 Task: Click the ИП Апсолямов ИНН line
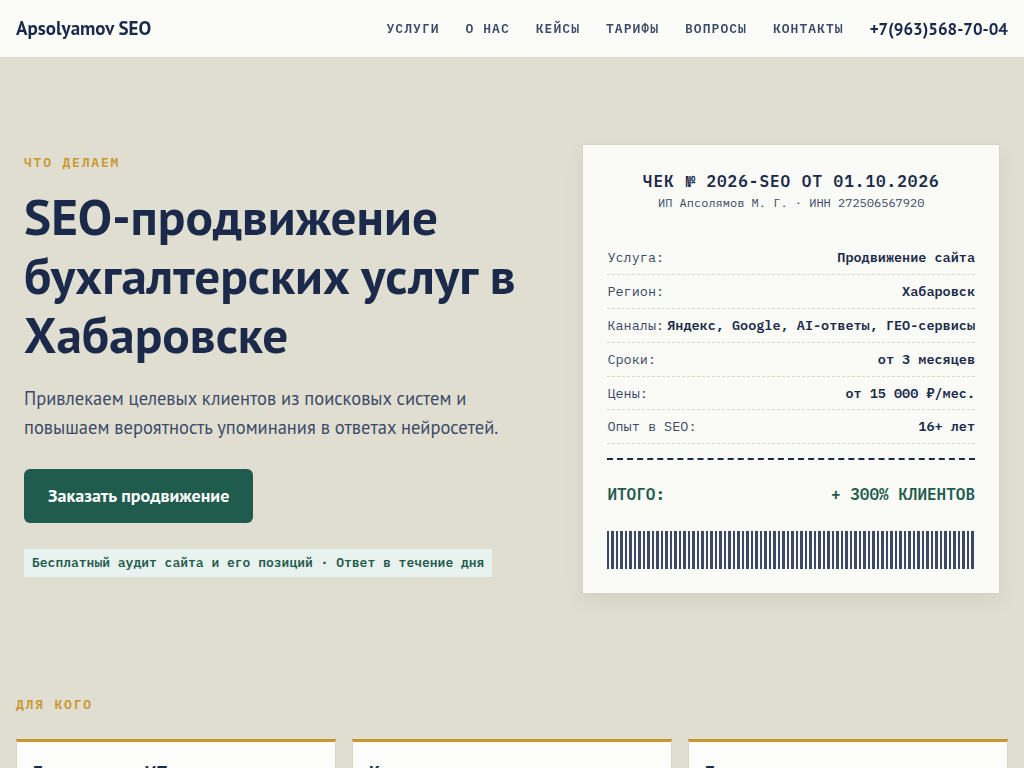tap(791, 203)
